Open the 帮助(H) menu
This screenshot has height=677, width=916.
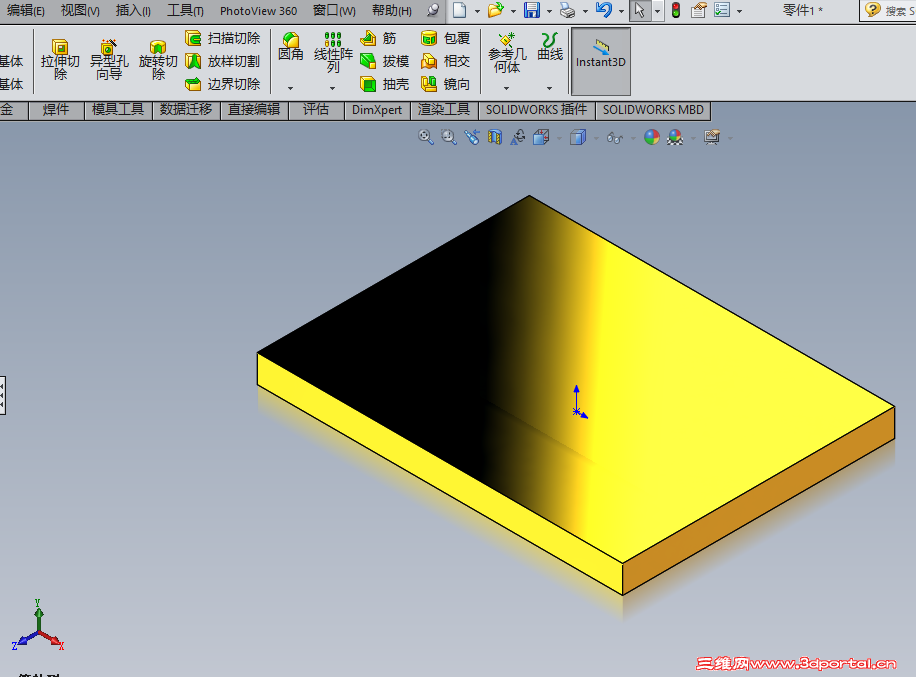tap(392, 11)
